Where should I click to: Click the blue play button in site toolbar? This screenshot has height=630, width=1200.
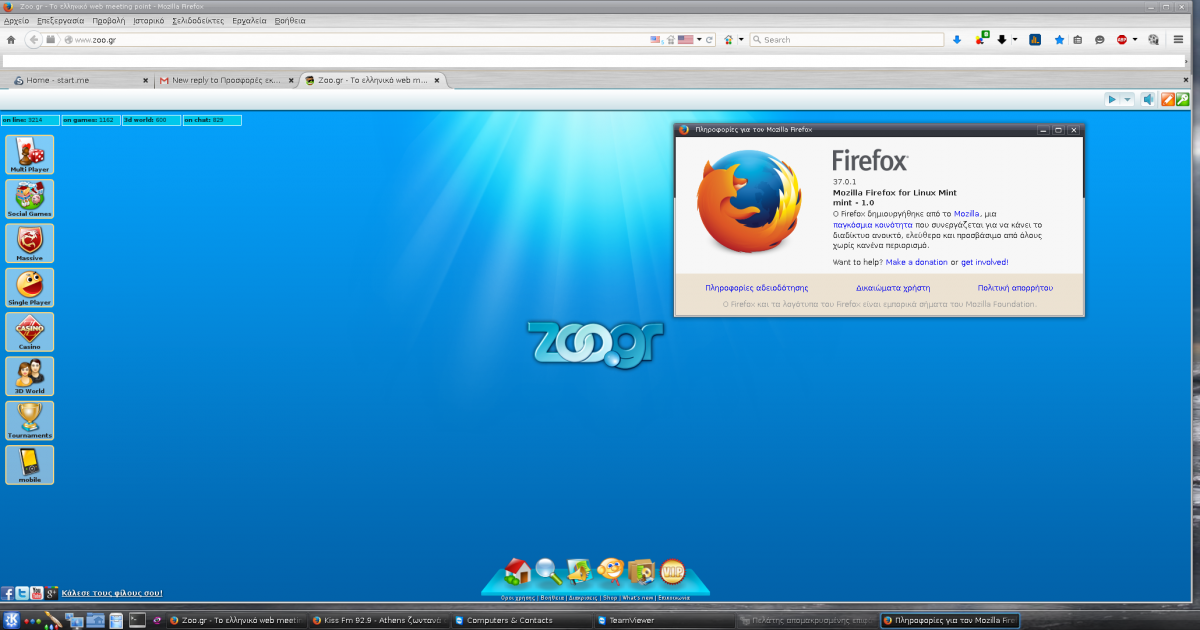(1112, 99)
